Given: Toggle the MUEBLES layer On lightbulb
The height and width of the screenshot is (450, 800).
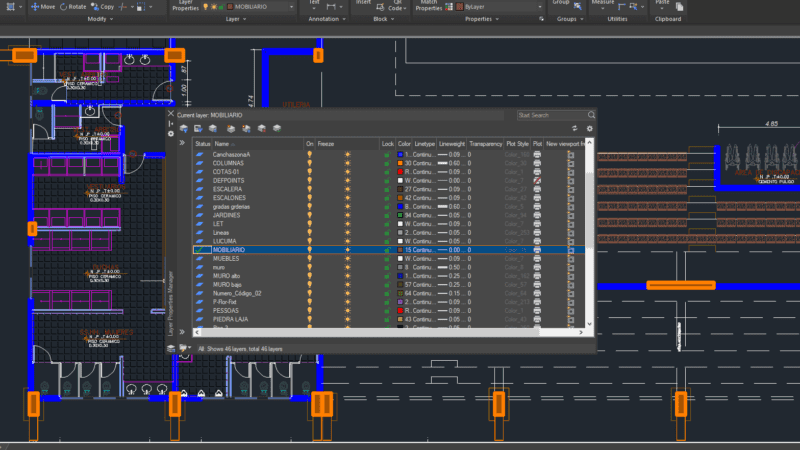Looking at the screenshot, I should pos(309,259).
